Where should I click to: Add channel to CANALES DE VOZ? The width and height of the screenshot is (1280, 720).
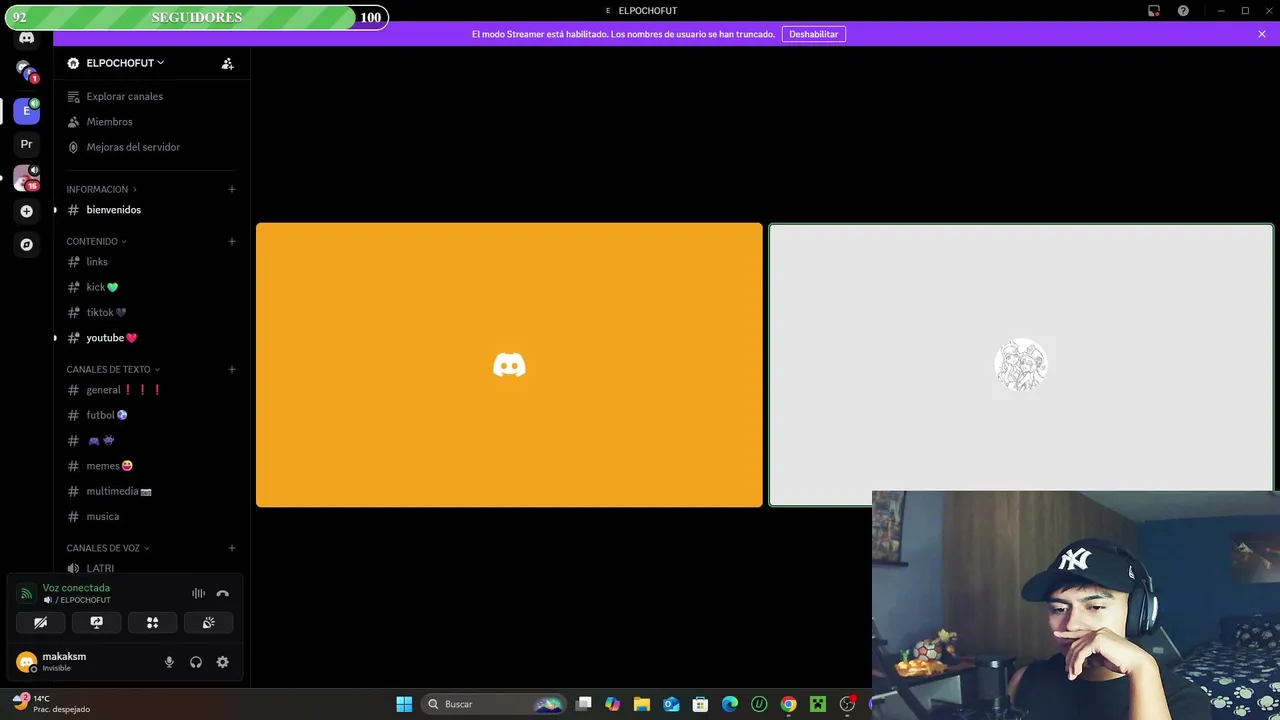click(x=231, y=548)
